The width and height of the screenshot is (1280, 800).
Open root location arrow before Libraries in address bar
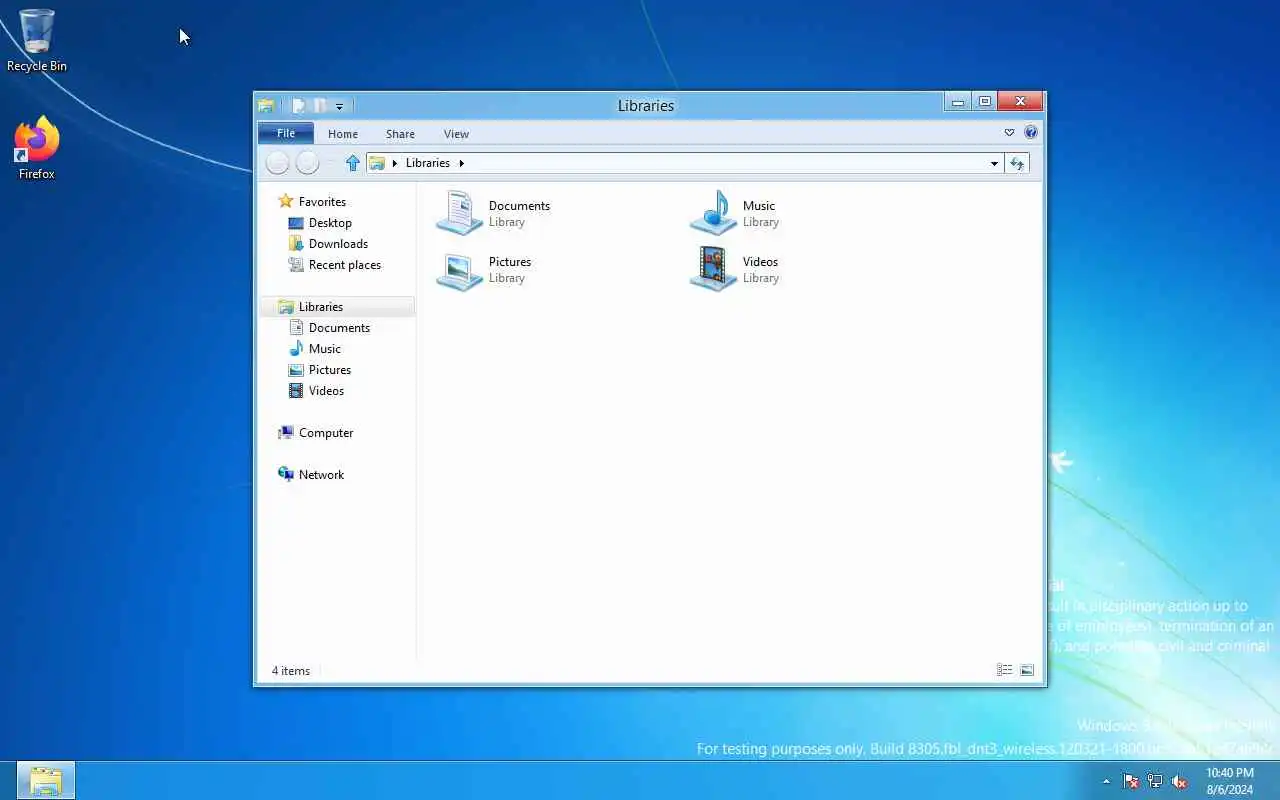(395, 163)
